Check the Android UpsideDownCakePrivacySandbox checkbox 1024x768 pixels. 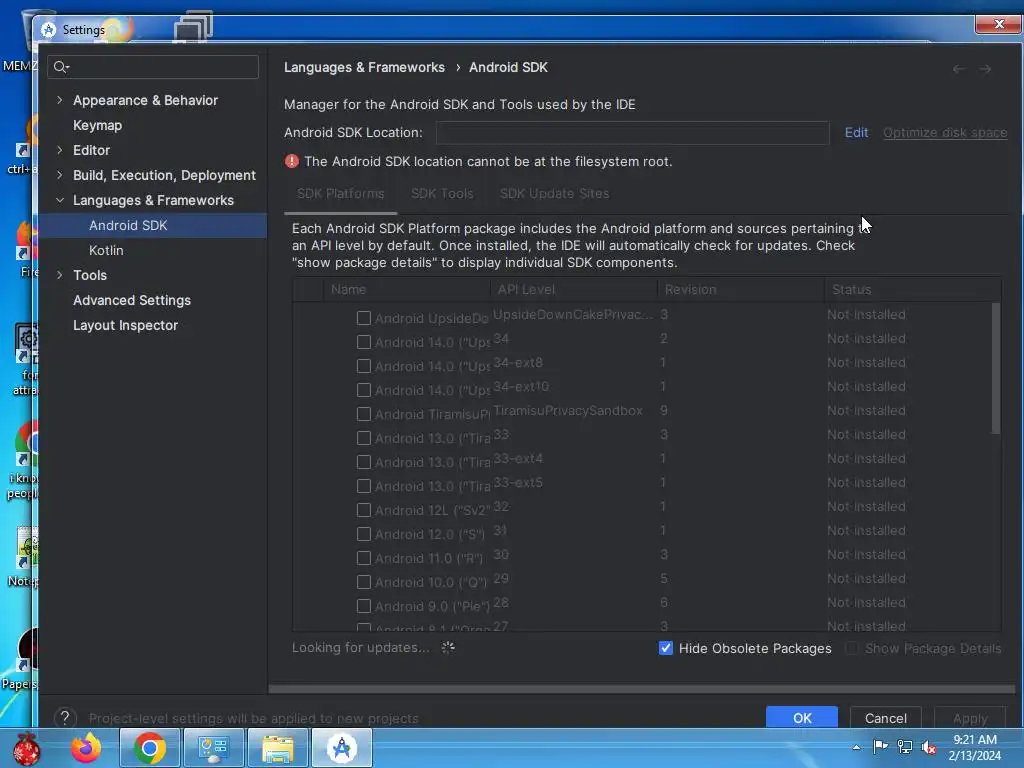coord(364,318)
